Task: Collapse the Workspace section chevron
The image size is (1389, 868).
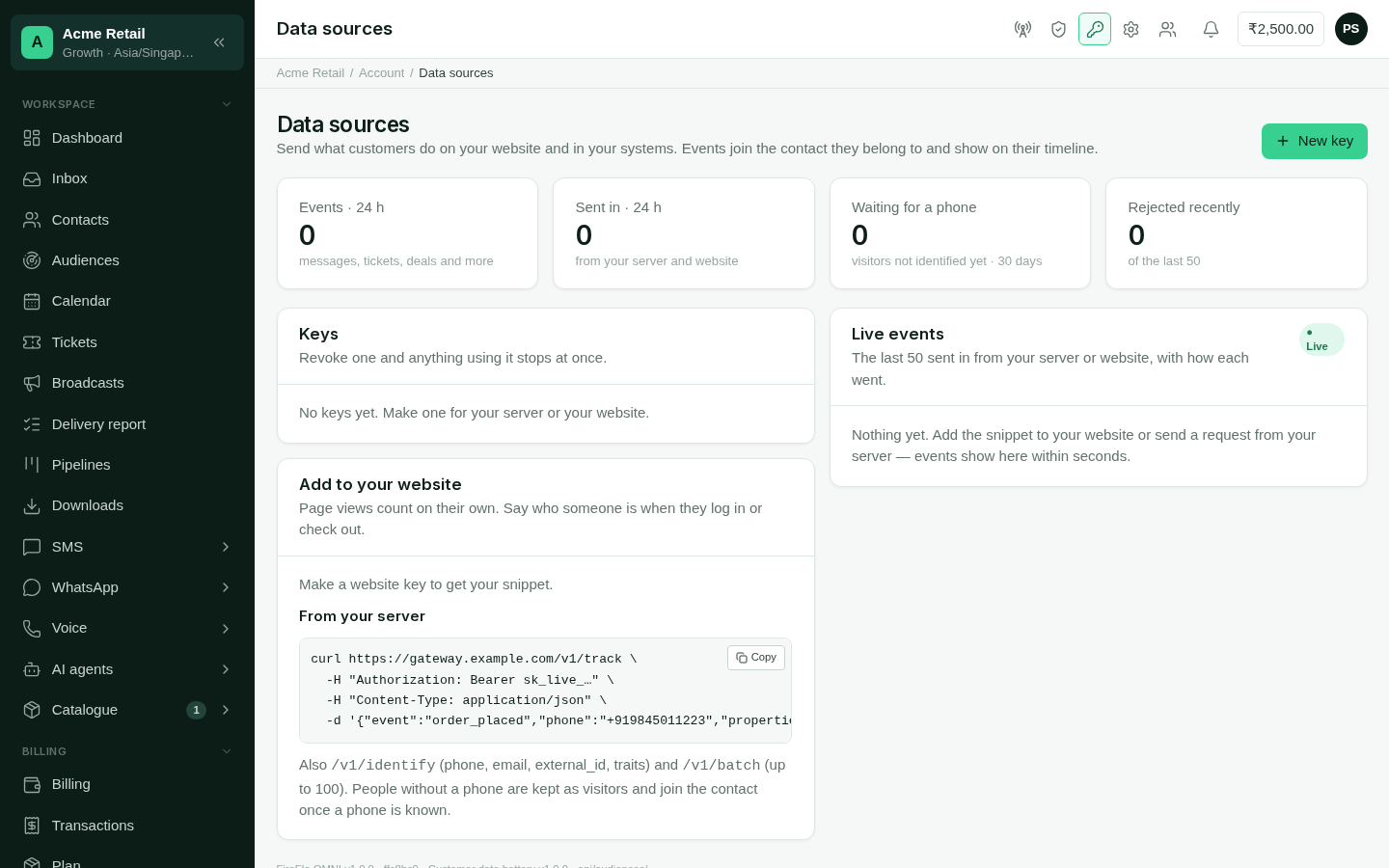Action: (227, 104)
